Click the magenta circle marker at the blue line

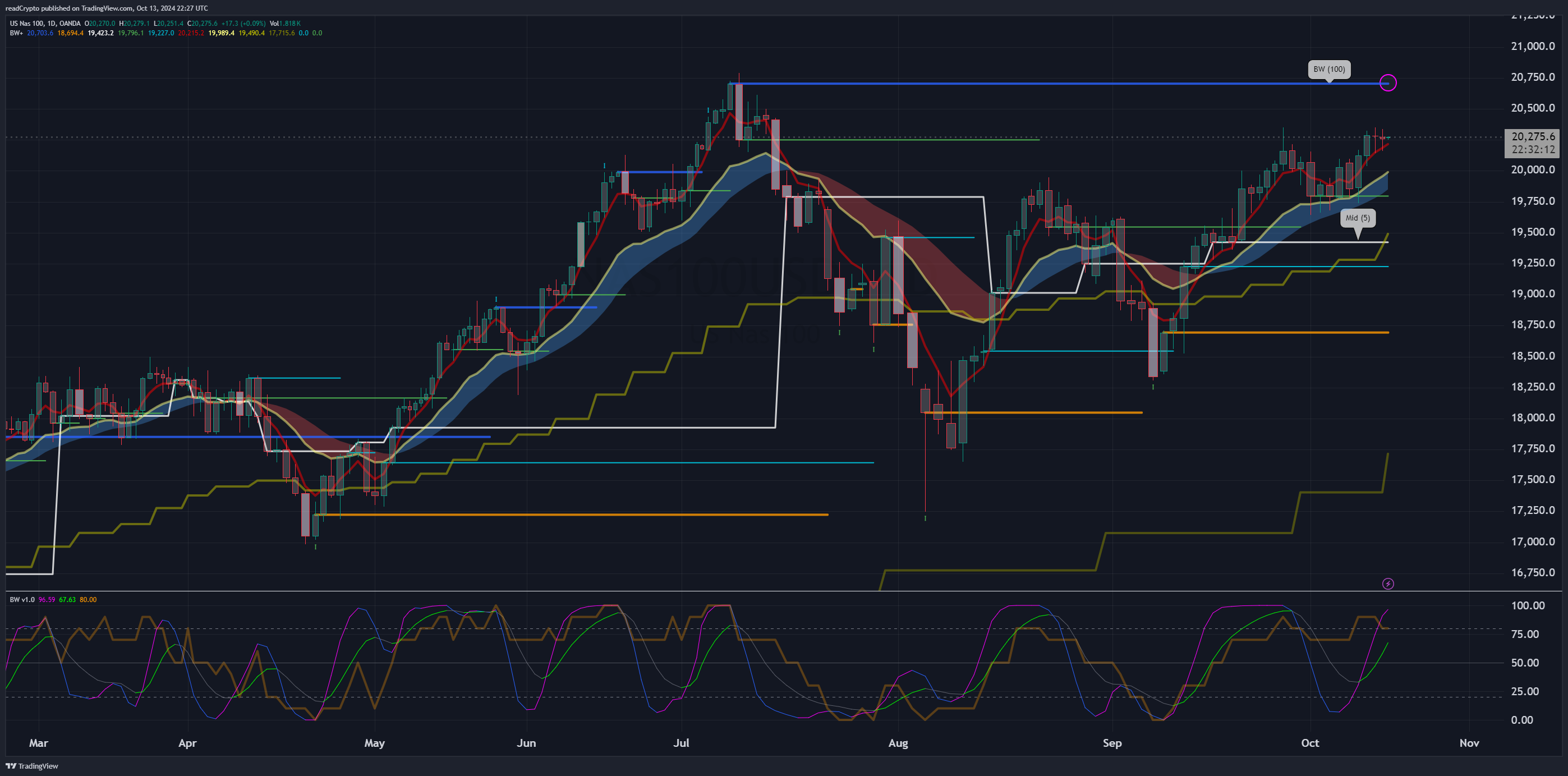[1388, 83]
